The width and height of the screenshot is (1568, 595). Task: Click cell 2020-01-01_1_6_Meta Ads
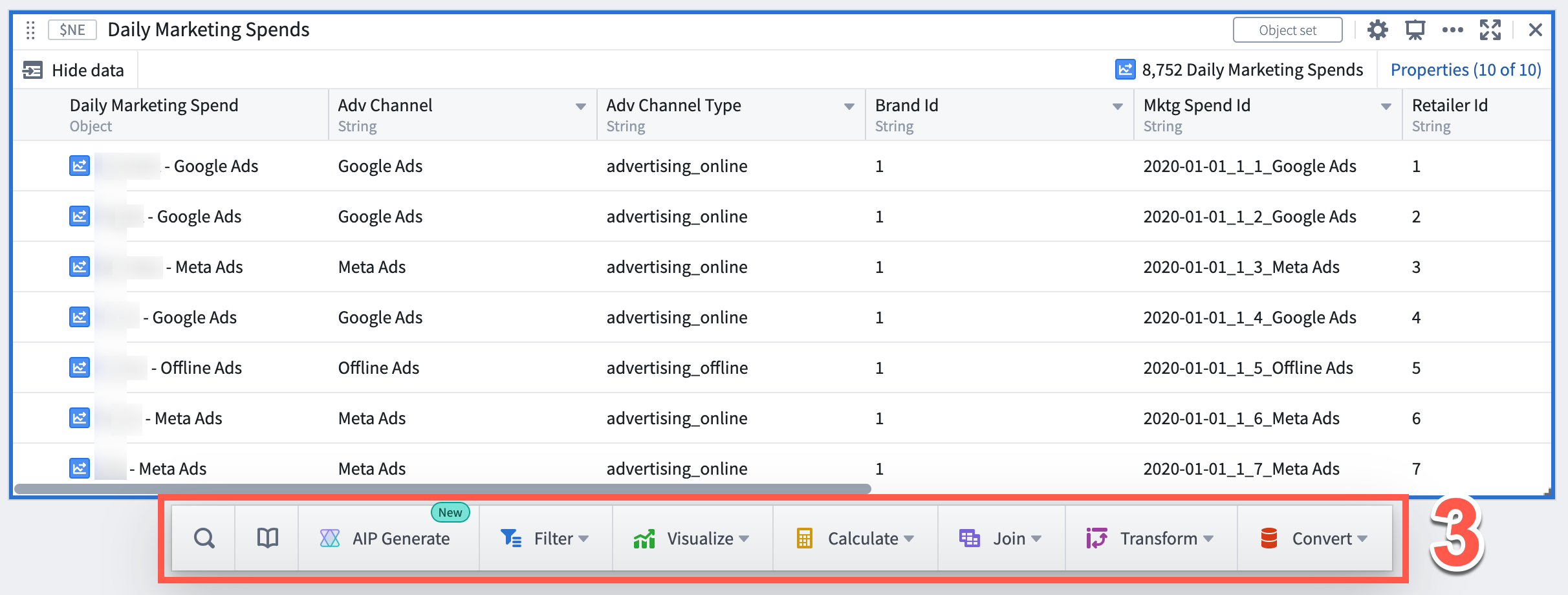click(x=1241, y=418)
